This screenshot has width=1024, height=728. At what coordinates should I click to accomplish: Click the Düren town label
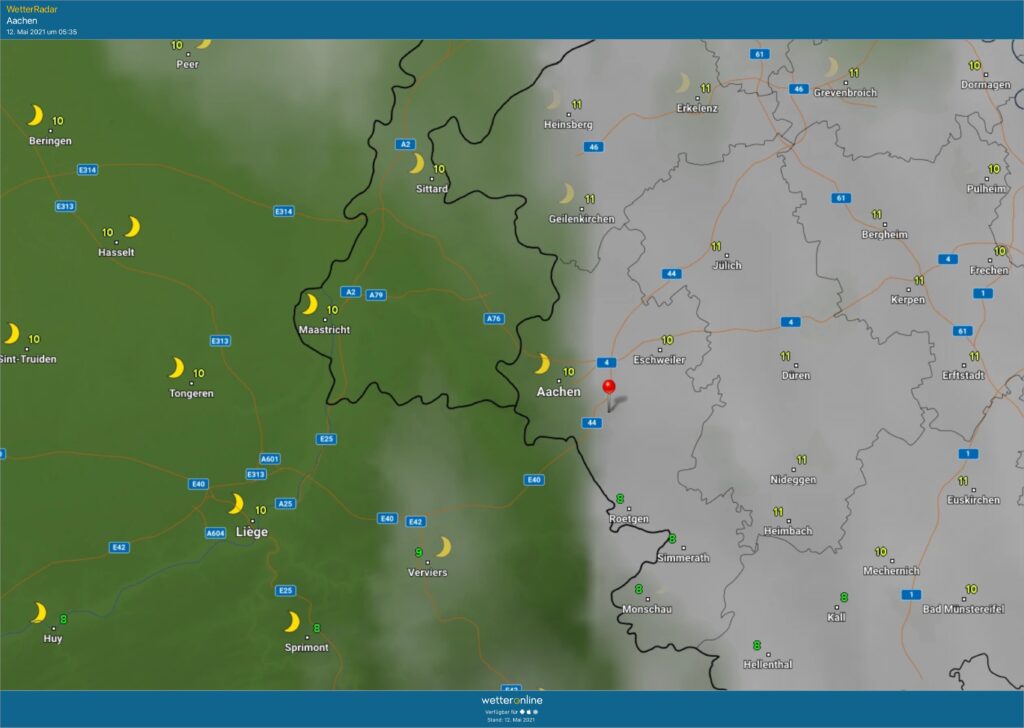pos(795,375)
